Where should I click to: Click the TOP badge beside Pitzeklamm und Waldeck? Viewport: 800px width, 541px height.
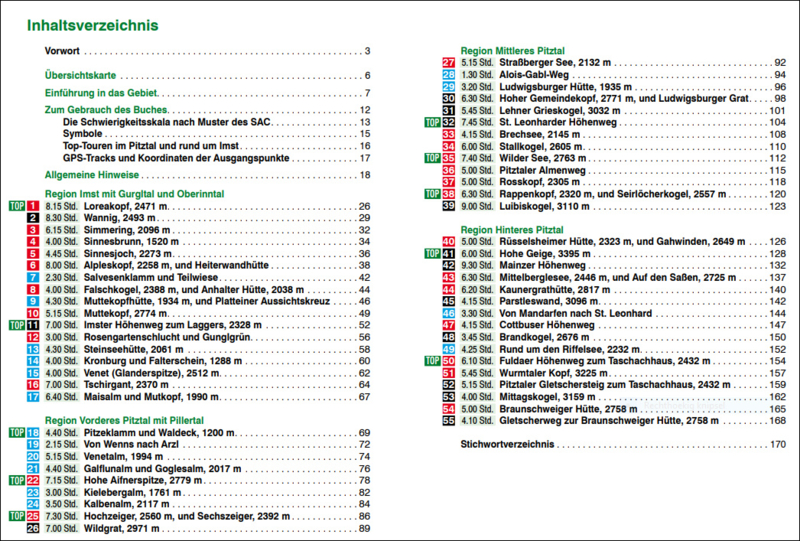point(17,433)
